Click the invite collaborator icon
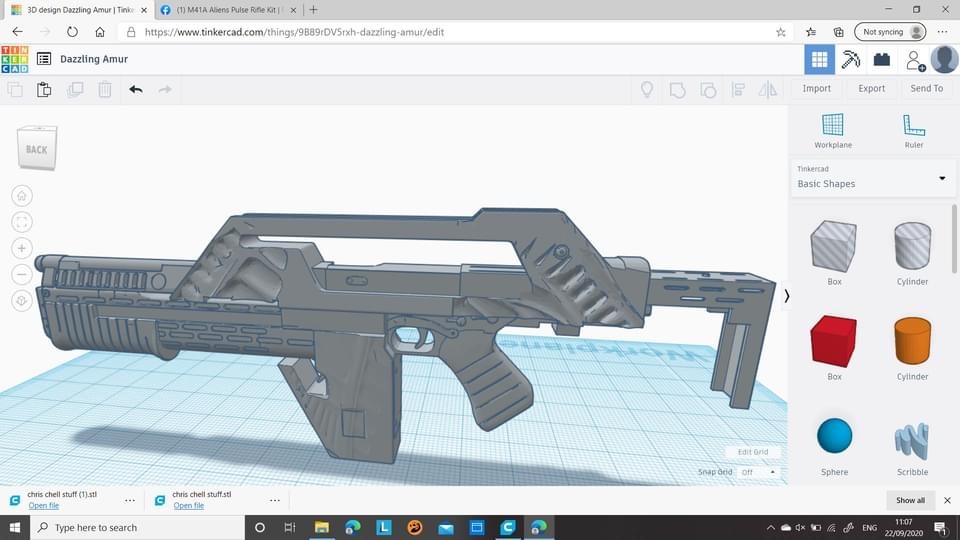 (915, 60)
